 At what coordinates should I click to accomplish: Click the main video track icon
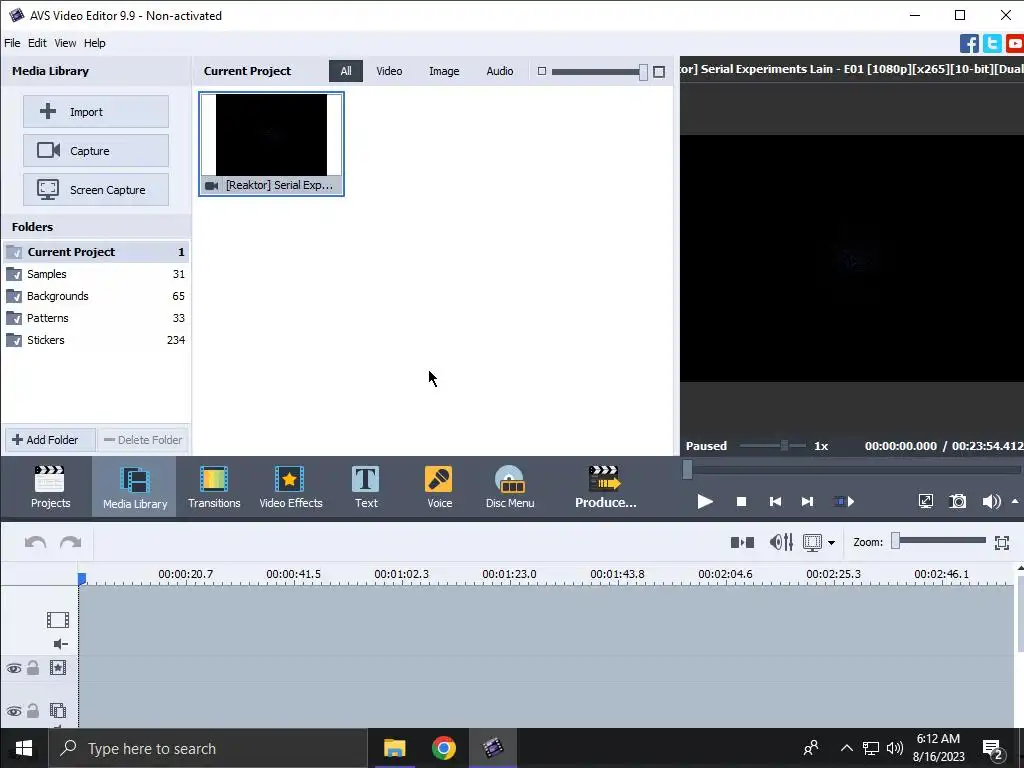[x=57, y=620]
